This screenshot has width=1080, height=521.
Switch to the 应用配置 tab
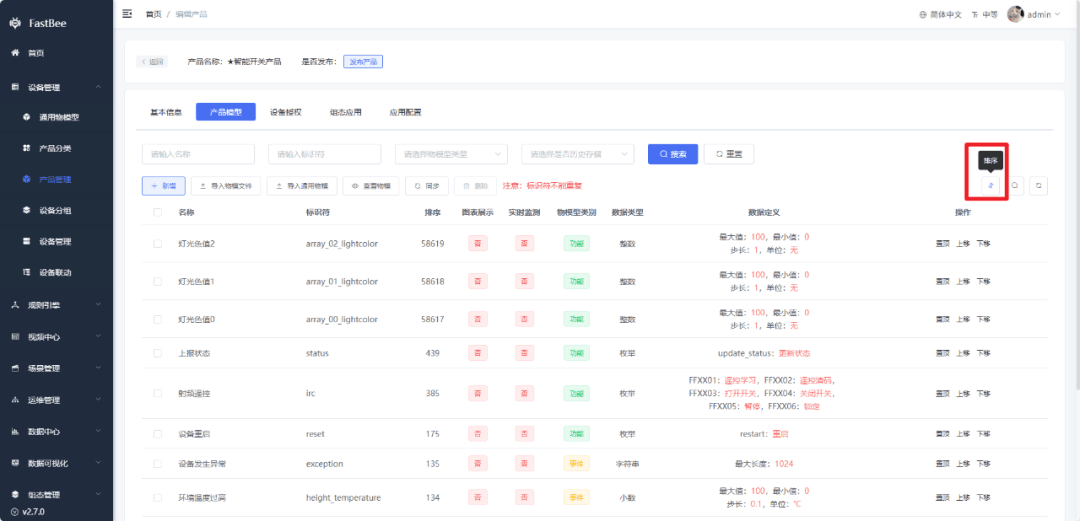[x=405, y=112]
